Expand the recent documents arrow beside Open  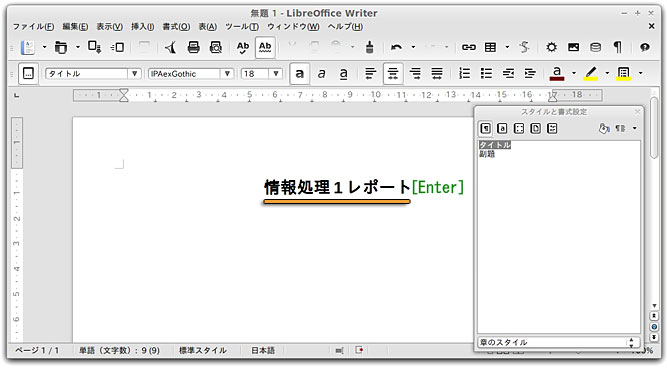pos(77,47)
